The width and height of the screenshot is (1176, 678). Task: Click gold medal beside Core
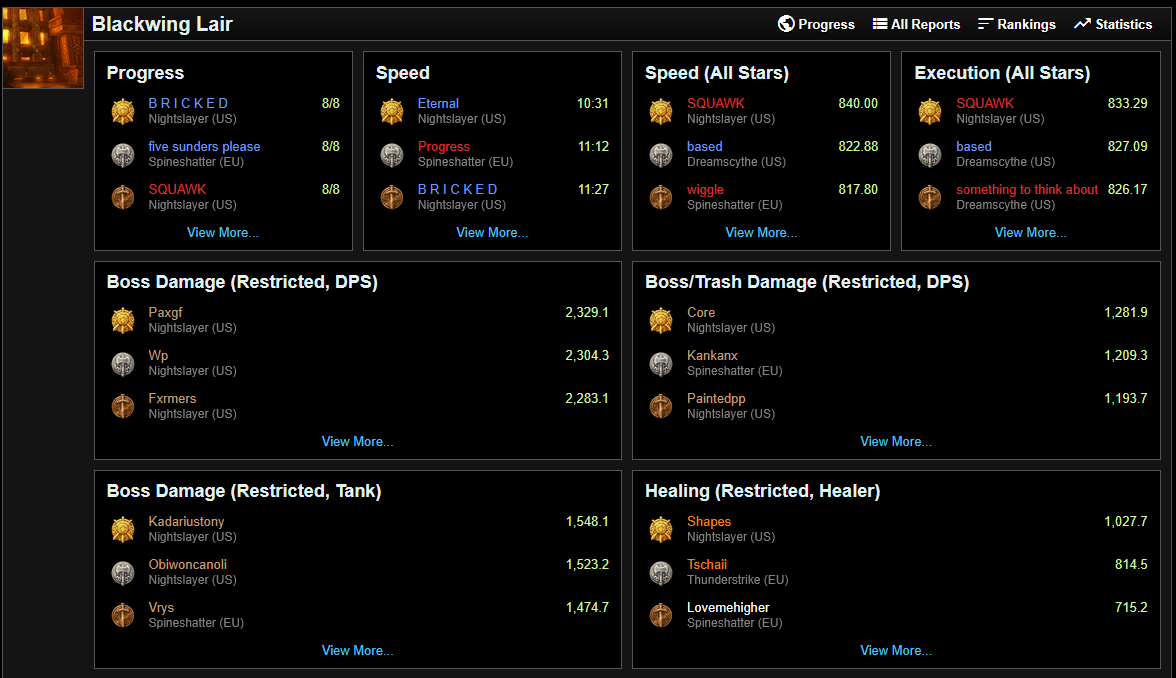[x=662, y=320]
